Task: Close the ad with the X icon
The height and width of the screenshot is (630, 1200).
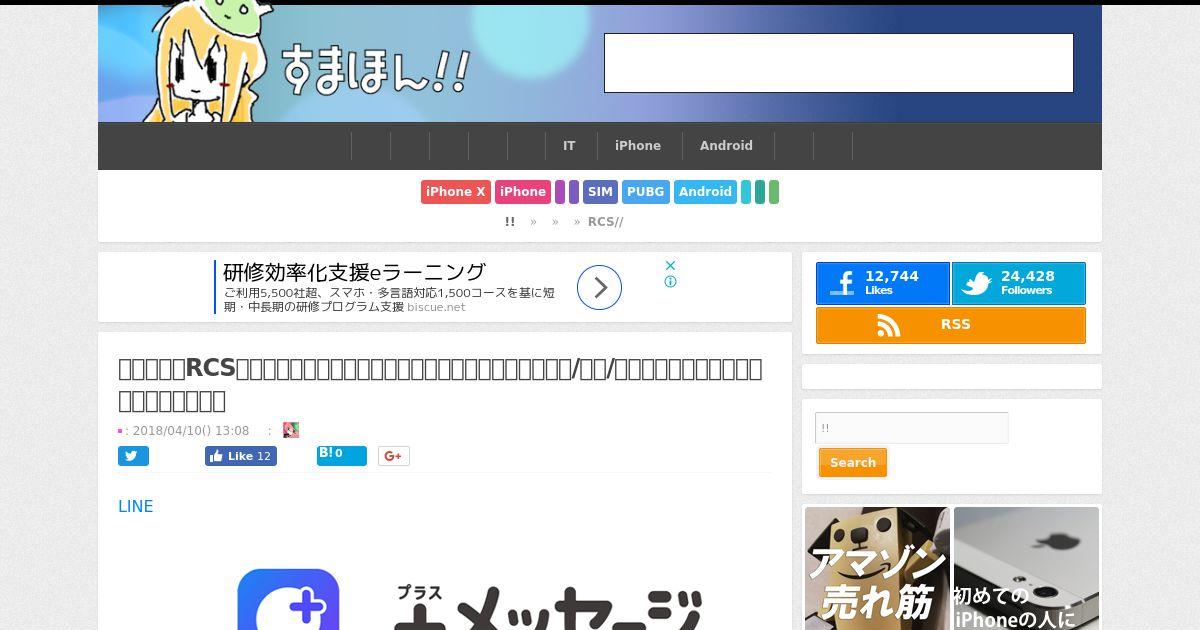Action: (671, 265)
